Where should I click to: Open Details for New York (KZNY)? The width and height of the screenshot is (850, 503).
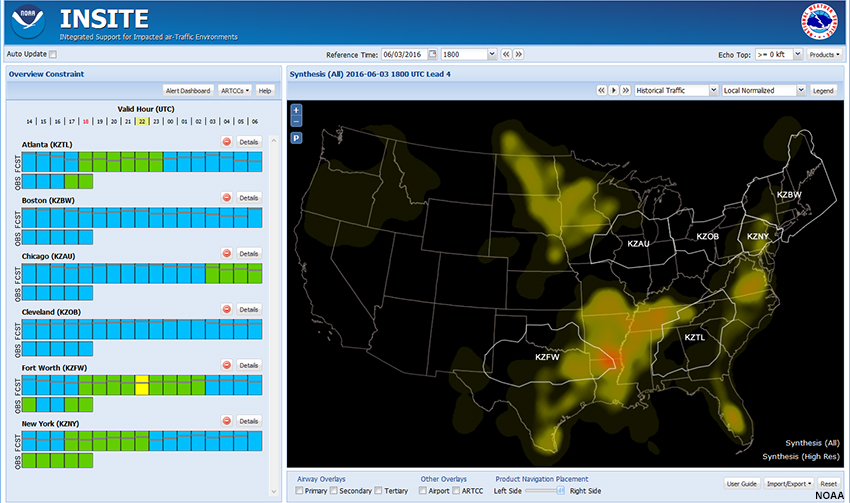point(249,421)
